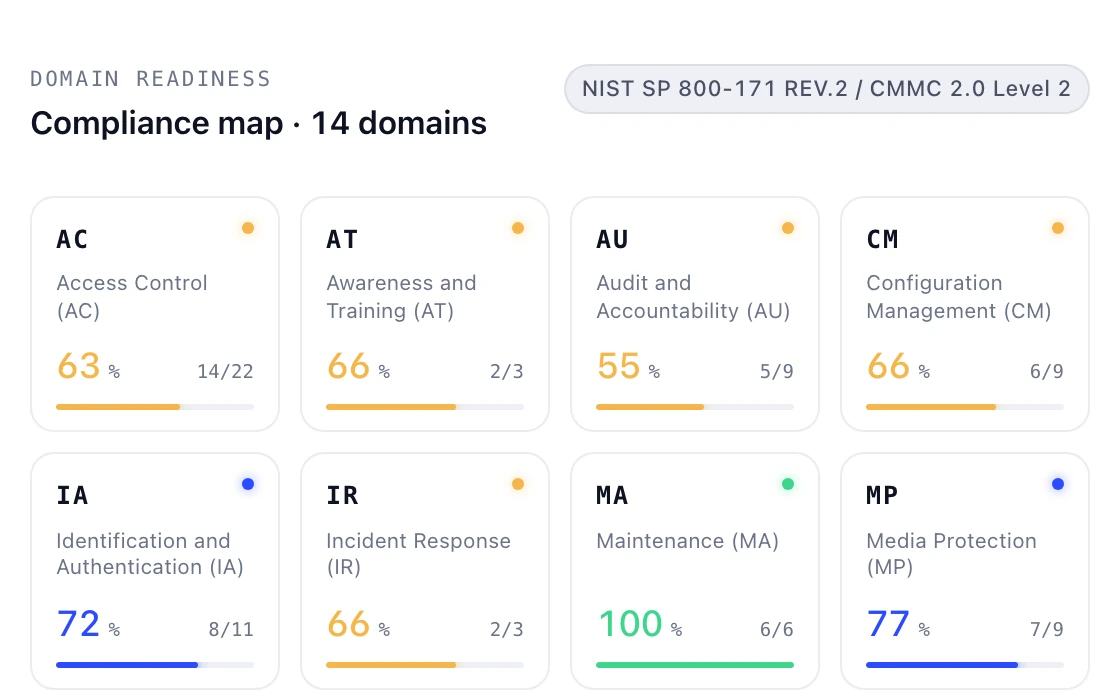Click the AU domain code heading
The image size is (1120, 700).
click(612, 239)
